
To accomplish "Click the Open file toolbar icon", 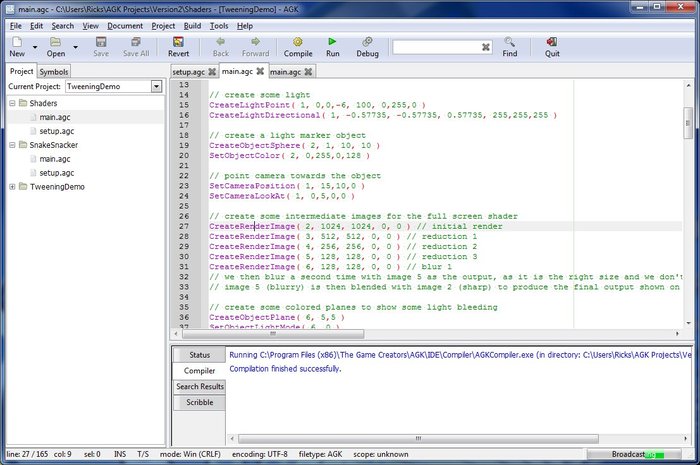I will pos(55,42).
